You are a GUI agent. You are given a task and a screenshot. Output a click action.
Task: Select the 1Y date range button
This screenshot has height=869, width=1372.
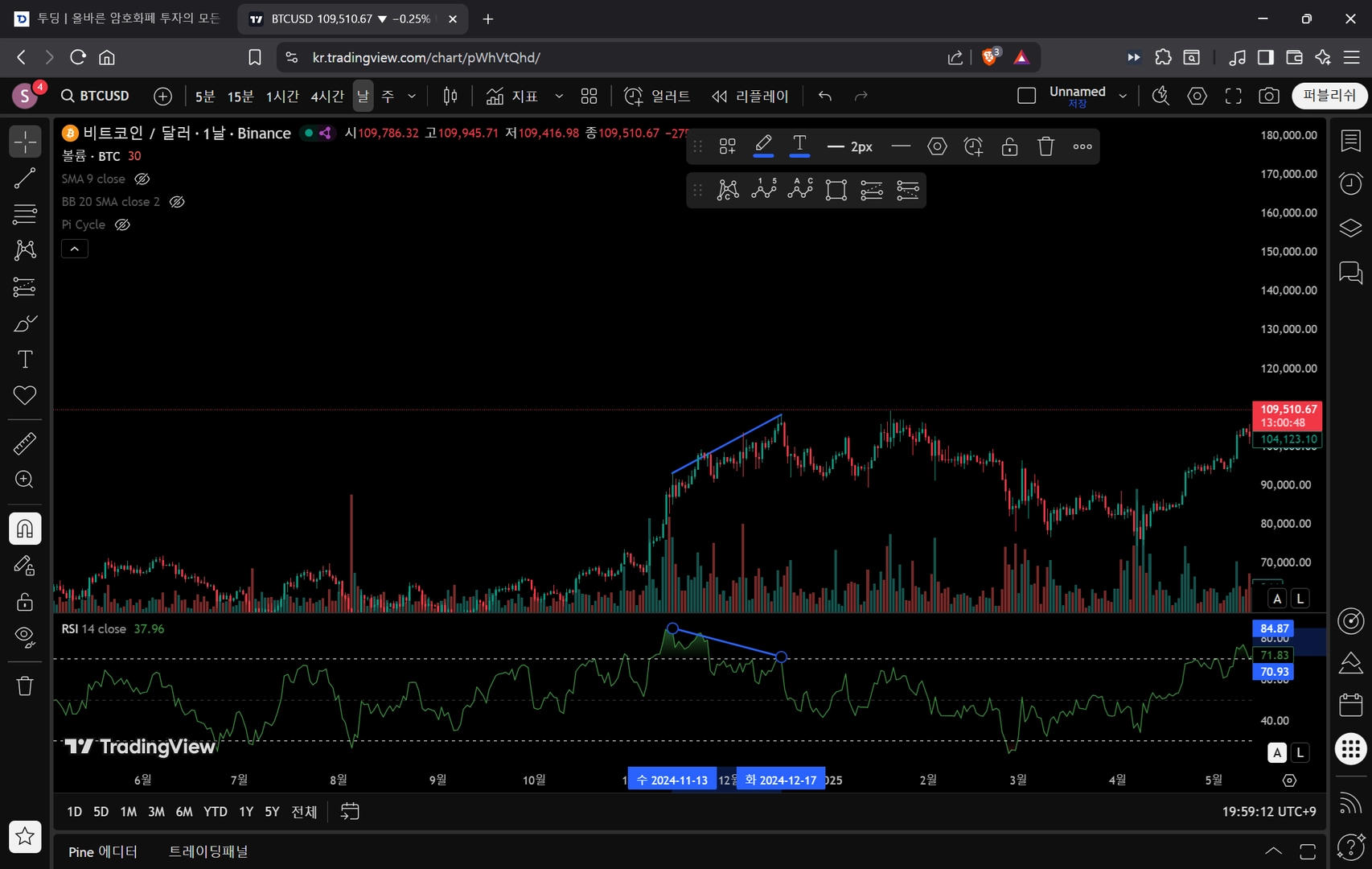246,812
